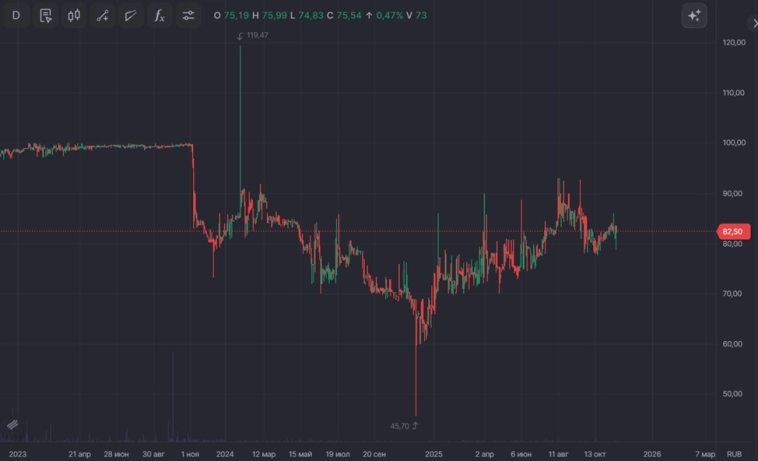Click the AI sparkle assistant button

pos(694,16)
